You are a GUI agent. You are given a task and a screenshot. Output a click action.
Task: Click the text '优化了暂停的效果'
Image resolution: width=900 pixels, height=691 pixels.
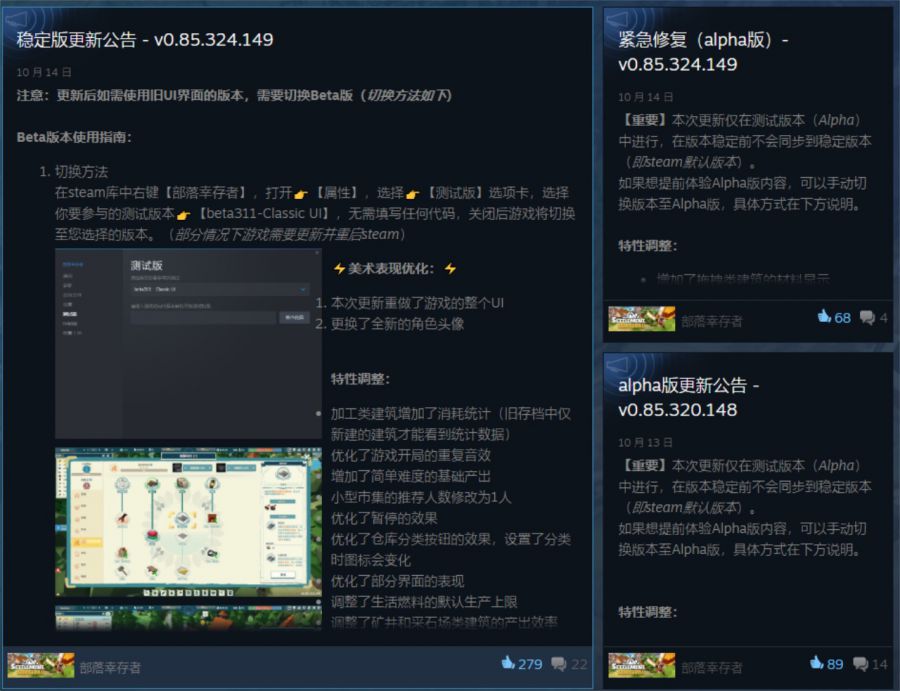(x=384, y=518)
